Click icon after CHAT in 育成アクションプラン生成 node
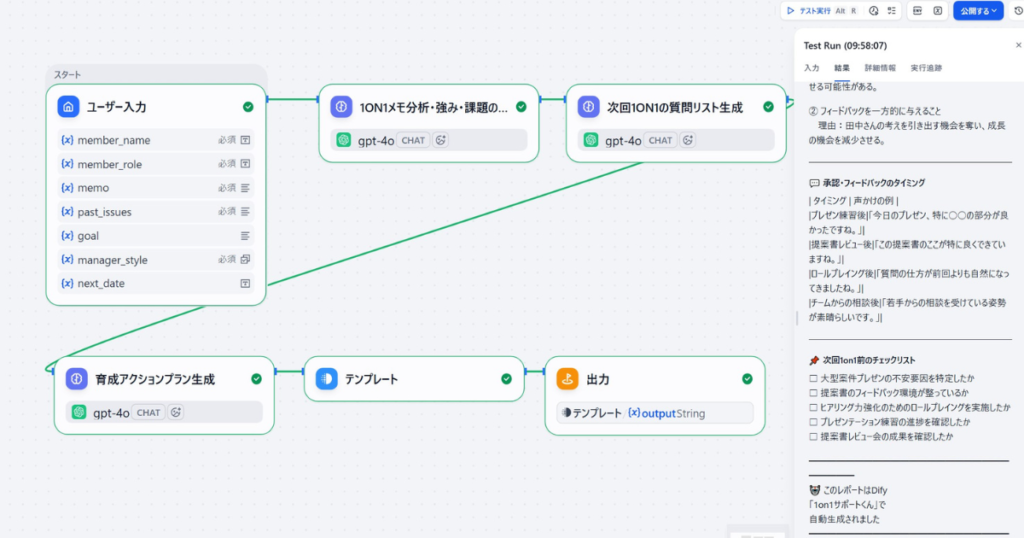 (176, 412)
